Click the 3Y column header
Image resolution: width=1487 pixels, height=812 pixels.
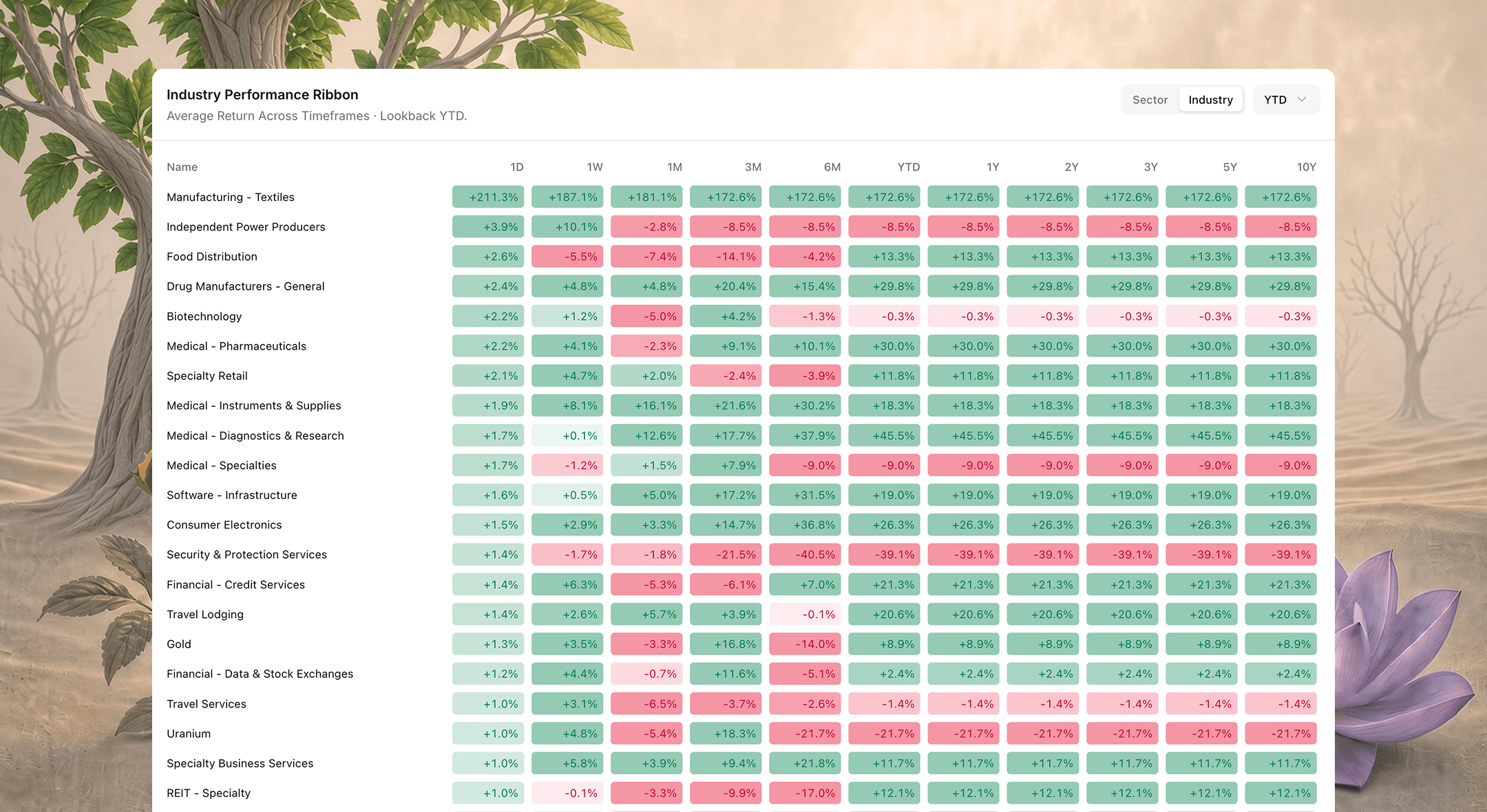(1150, 167)
